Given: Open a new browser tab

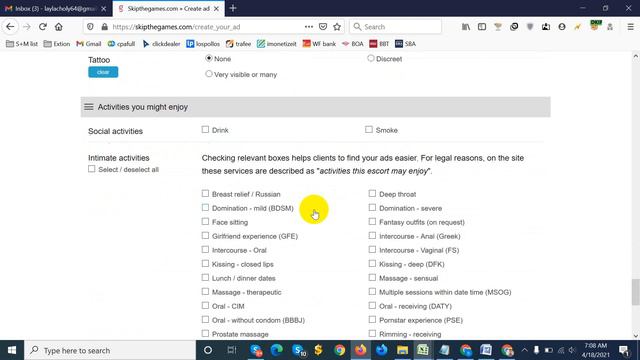Looking at the screenshot, I should point(233,8).
